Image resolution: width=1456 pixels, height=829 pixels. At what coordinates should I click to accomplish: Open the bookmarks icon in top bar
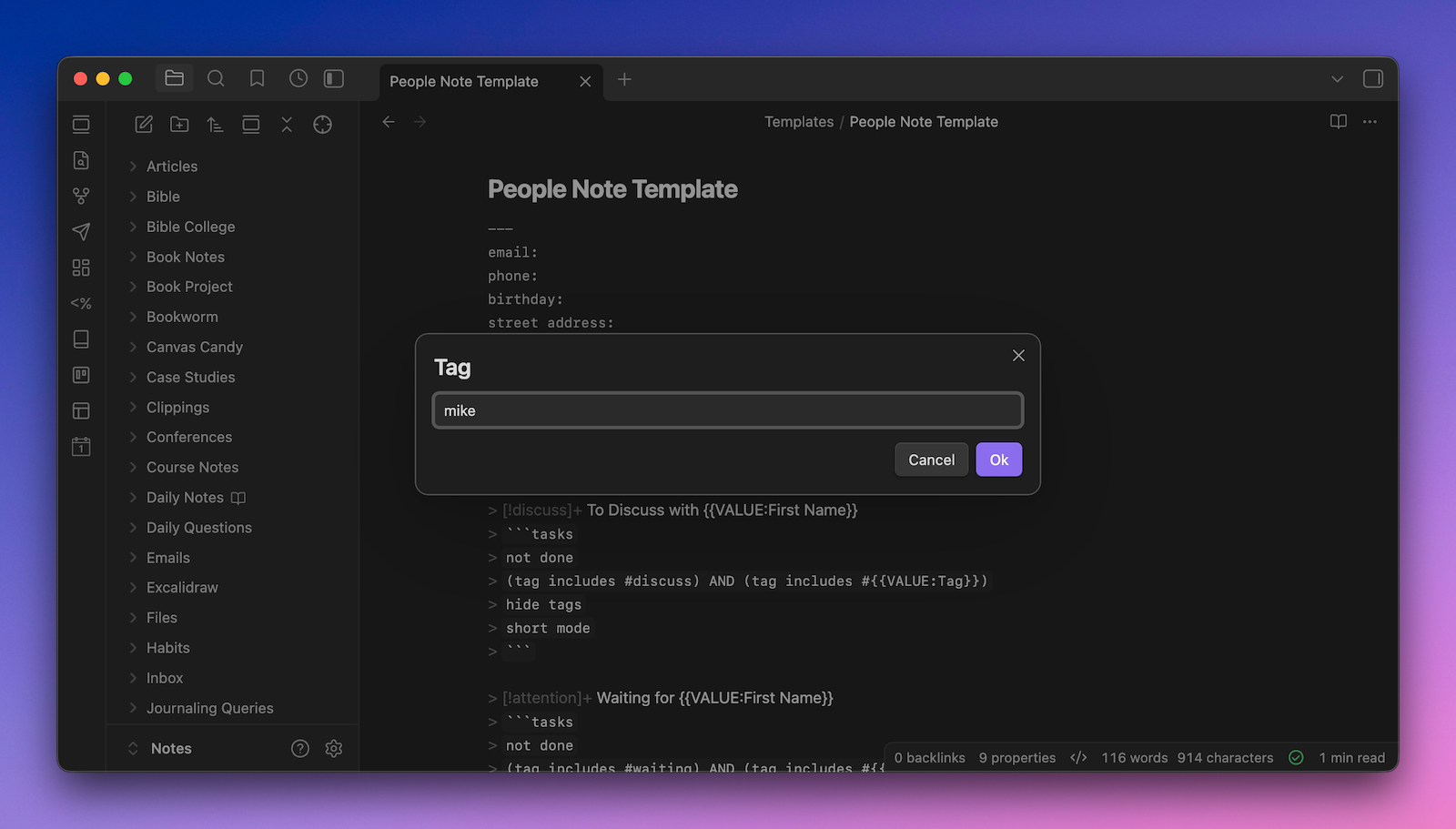coord(258,79)
